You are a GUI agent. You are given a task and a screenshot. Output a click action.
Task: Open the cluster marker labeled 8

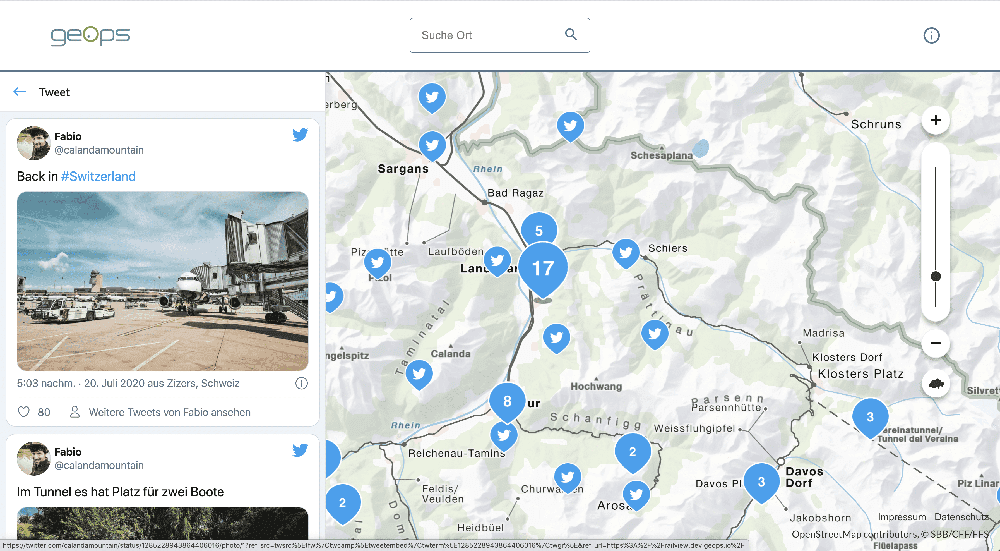[x=507, y=402]
